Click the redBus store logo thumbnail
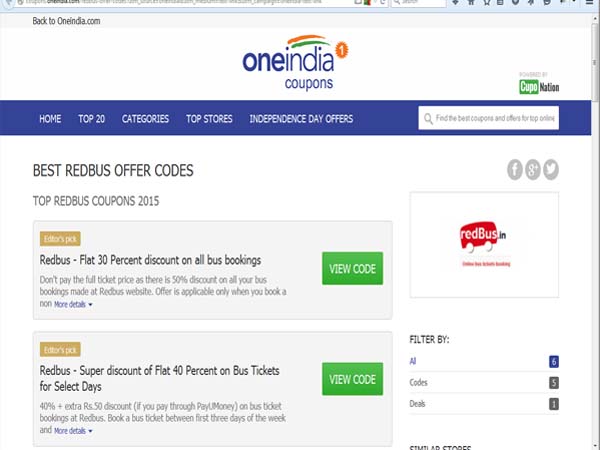The image size is (600, 450). click(x=484, y=246)
